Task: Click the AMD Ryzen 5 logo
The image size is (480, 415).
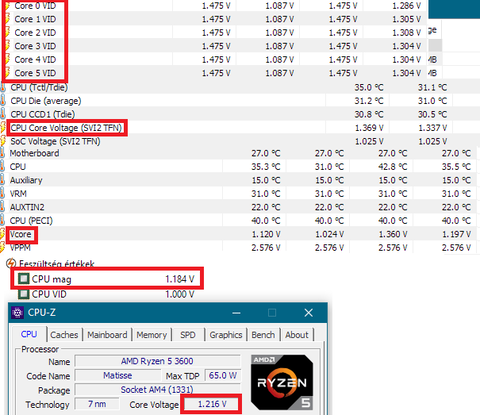Action: [282, 382]
